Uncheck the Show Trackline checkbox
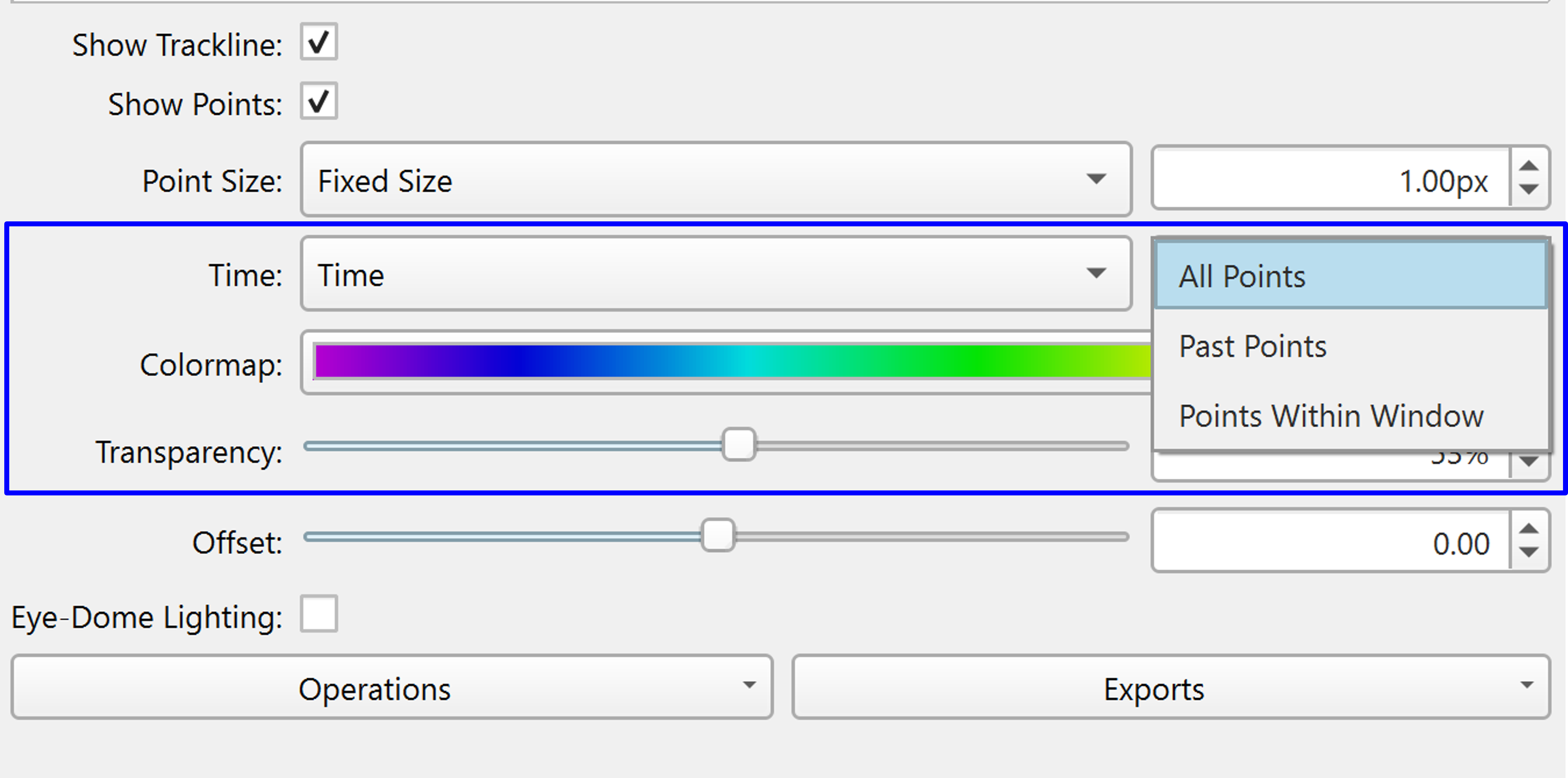This screenshot has height=778, width=1568. tap(318, 42)
